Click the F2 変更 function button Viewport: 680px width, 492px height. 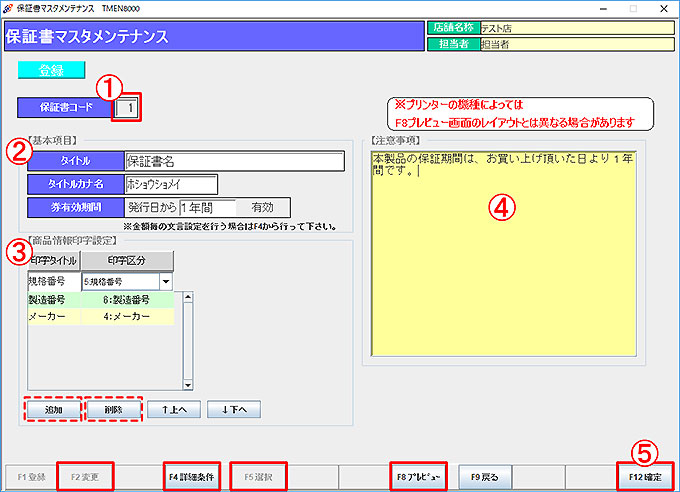pyautogui.click(x=85, y=477)
